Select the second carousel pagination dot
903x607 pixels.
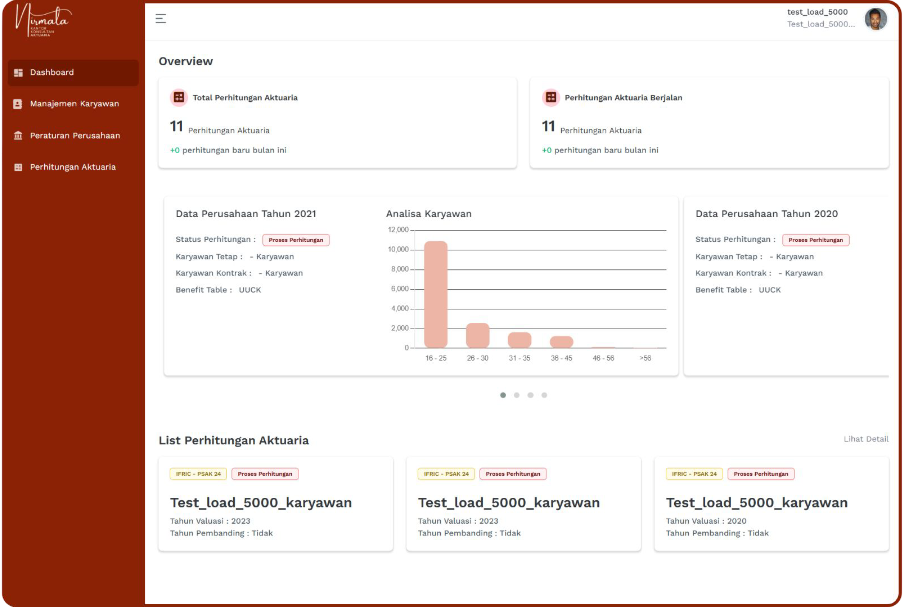click(517, 395)
